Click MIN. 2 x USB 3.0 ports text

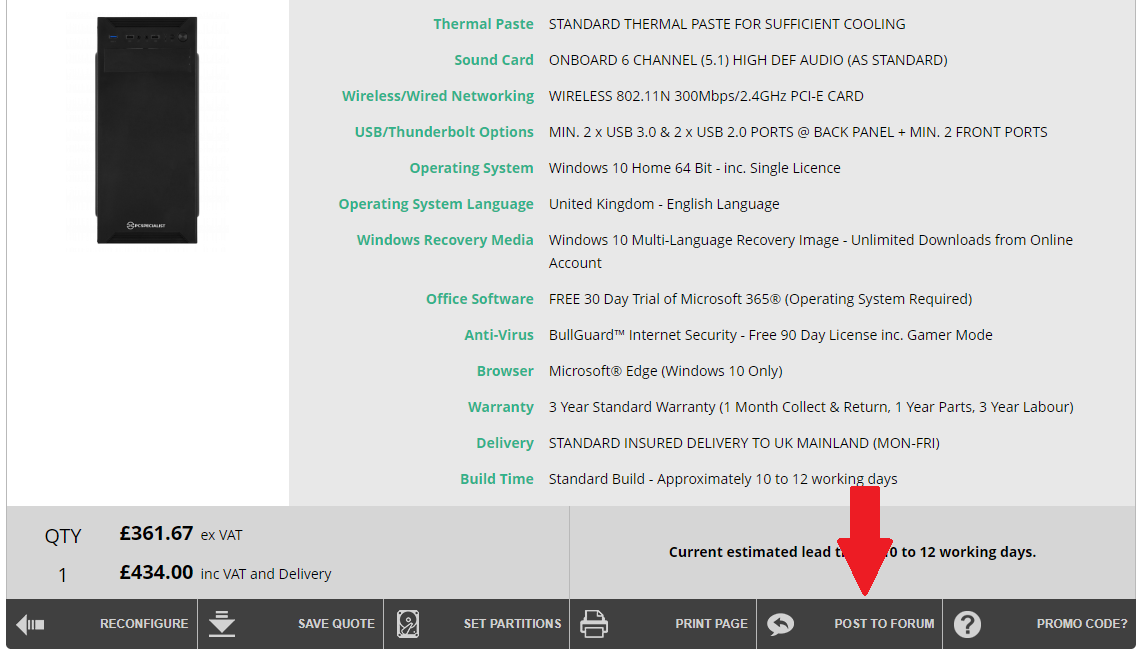[798, 133]
